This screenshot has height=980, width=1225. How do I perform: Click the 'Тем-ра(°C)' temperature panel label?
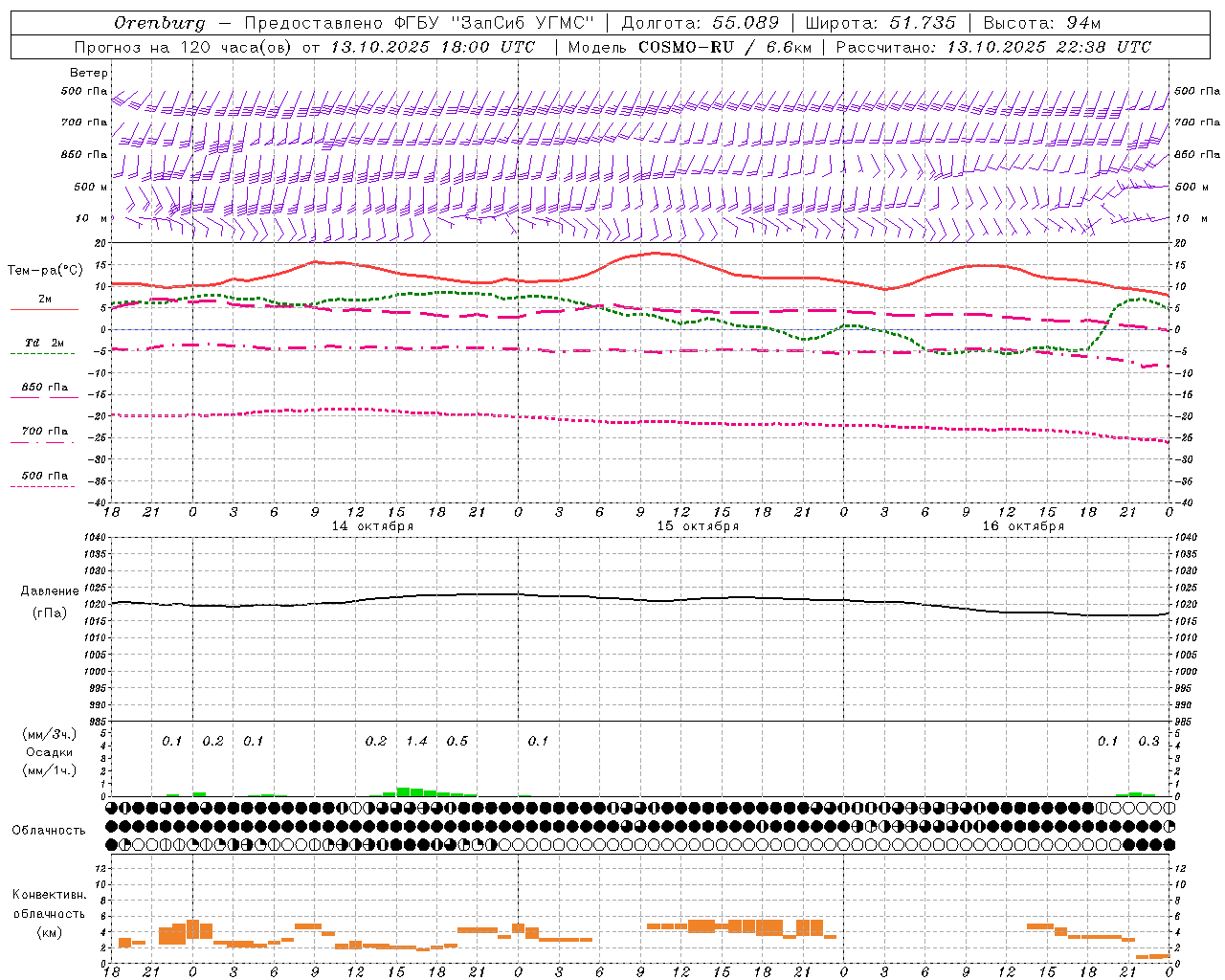point(45,271)
